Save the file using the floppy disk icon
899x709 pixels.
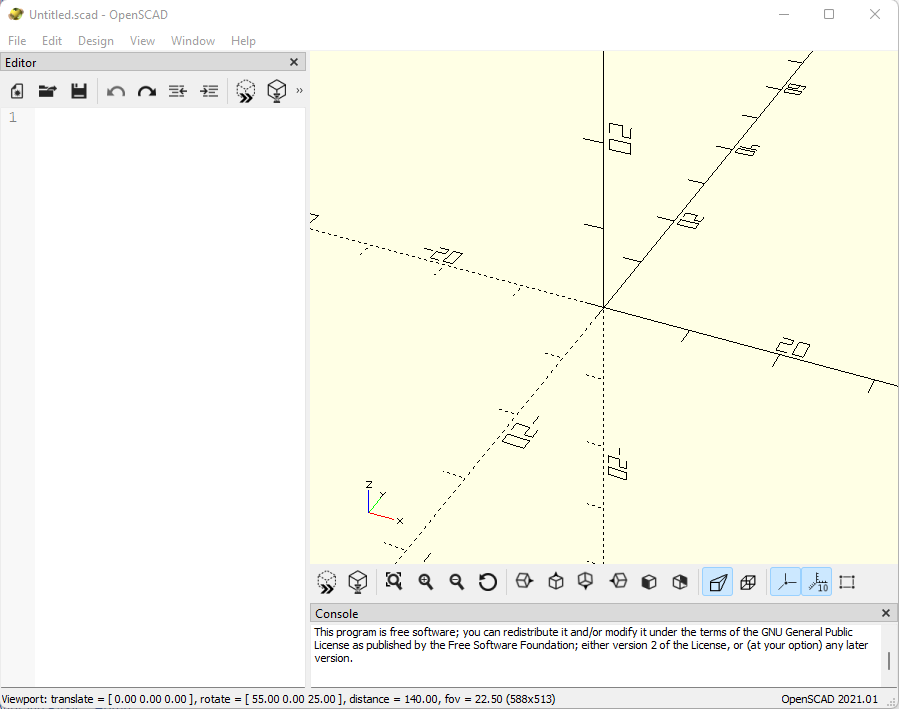79,91
